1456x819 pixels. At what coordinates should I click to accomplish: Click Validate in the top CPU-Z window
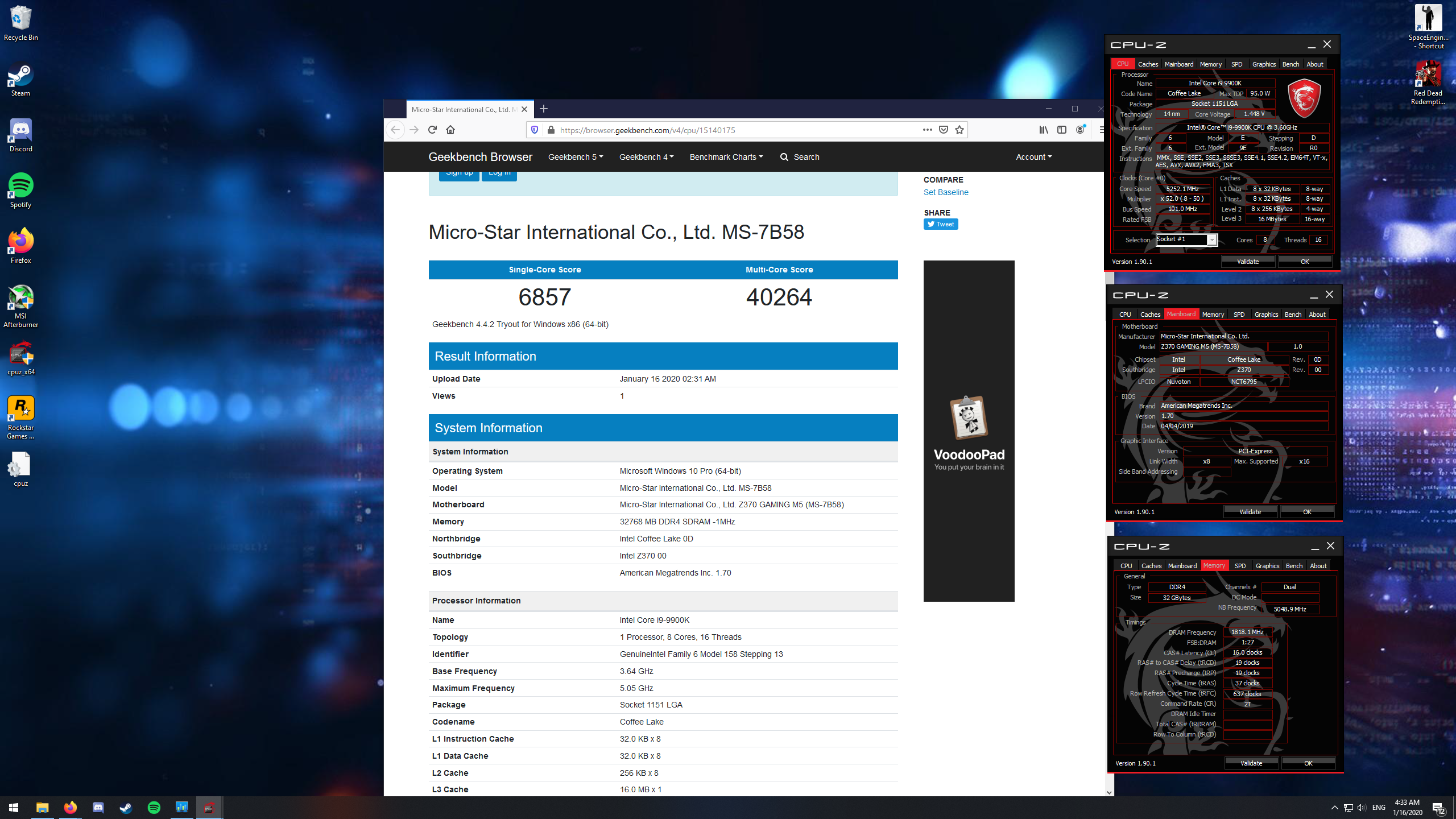pyautogui.click(x=1248, y=262)
